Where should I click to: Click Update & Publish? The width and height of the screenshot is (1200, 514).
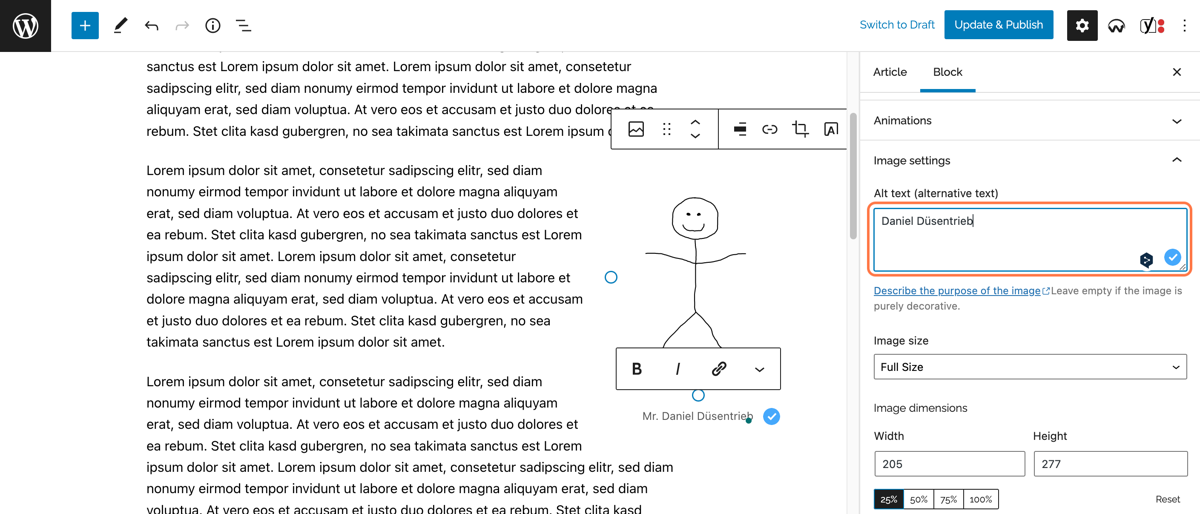[x=999, y=25]
